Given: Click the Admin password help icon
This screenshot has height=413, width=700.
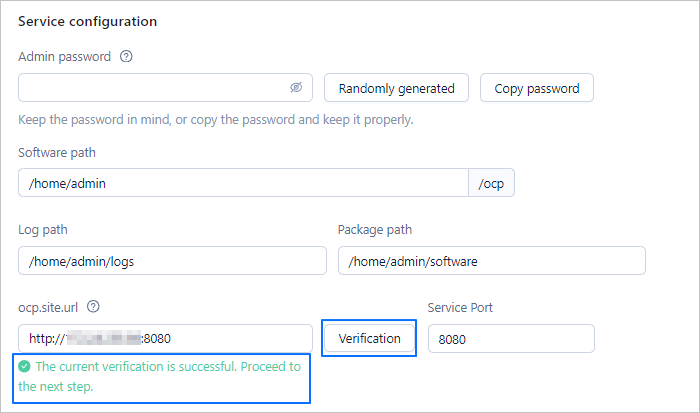Looking at the screenshot, I should tap(126, 57).
